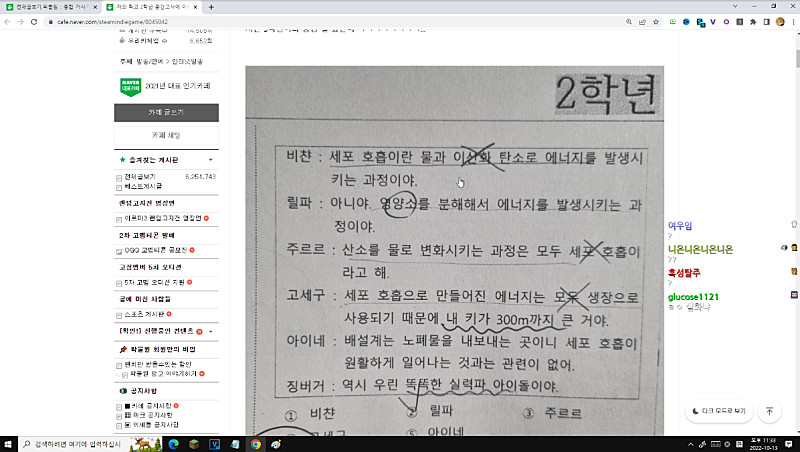Click the badge icon next to 혹성탈주
The width and height of the screenshot is (800, 452).
coord(794,271)
